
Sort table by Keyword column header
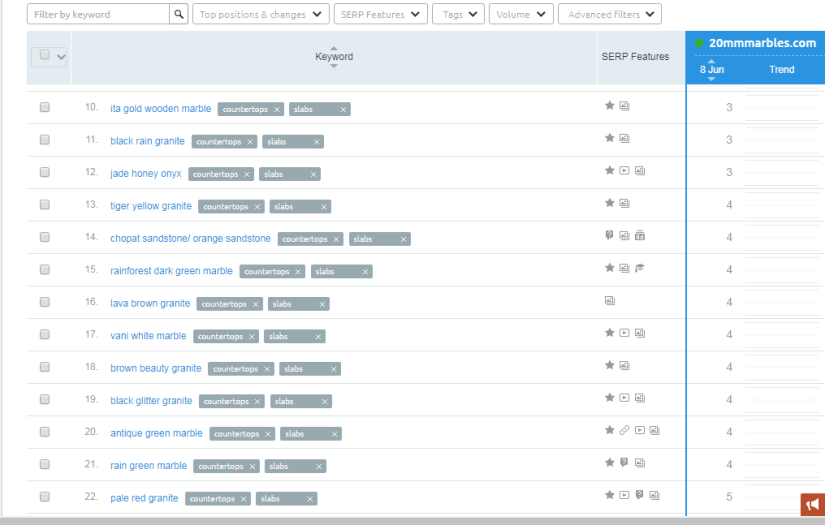(334, 56)
